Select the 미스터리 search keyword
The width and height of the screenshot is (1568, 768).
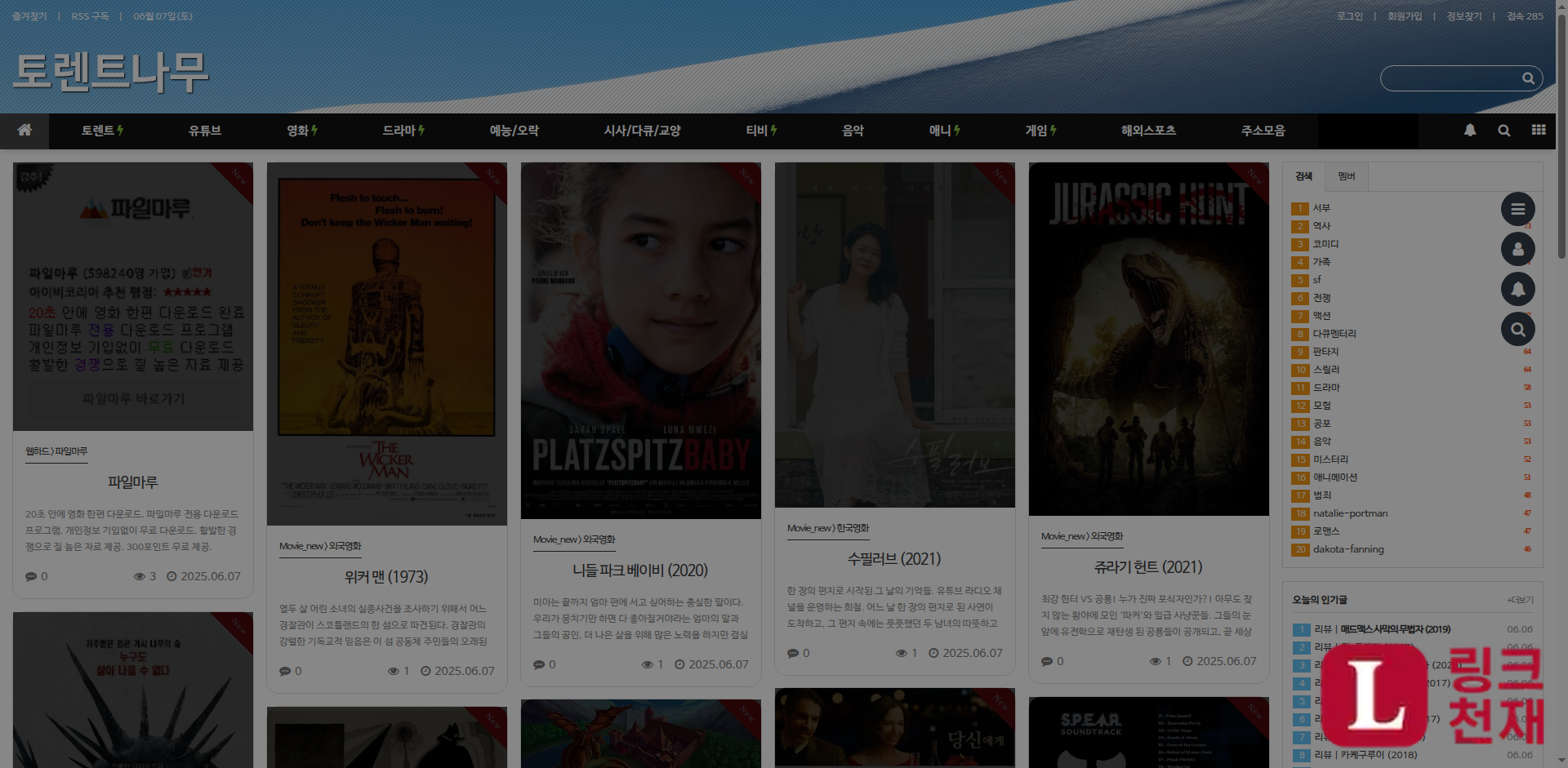[1330, 459]
